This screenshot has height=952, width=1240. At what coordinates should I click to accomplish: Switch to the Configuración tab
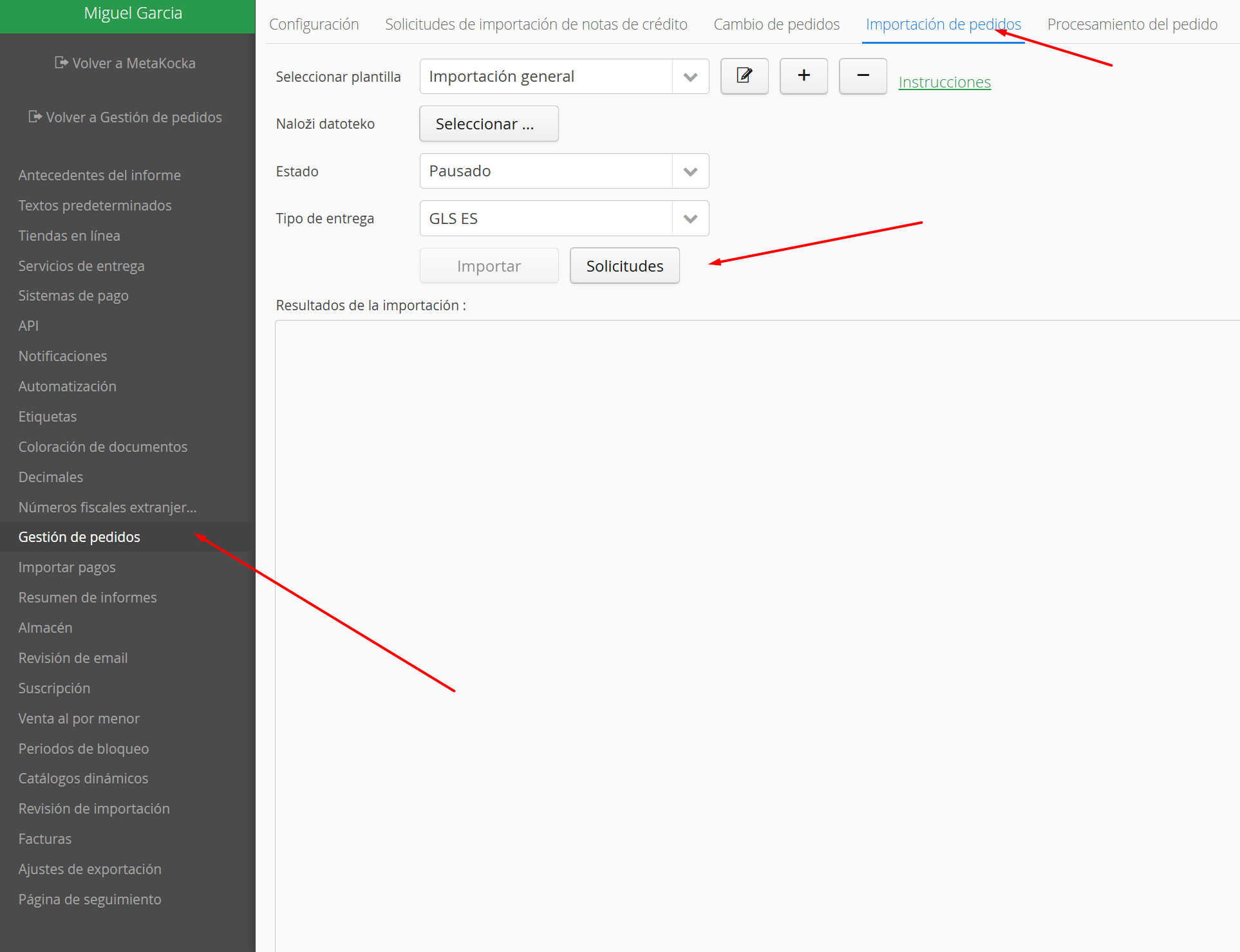[x=314, y=24]
